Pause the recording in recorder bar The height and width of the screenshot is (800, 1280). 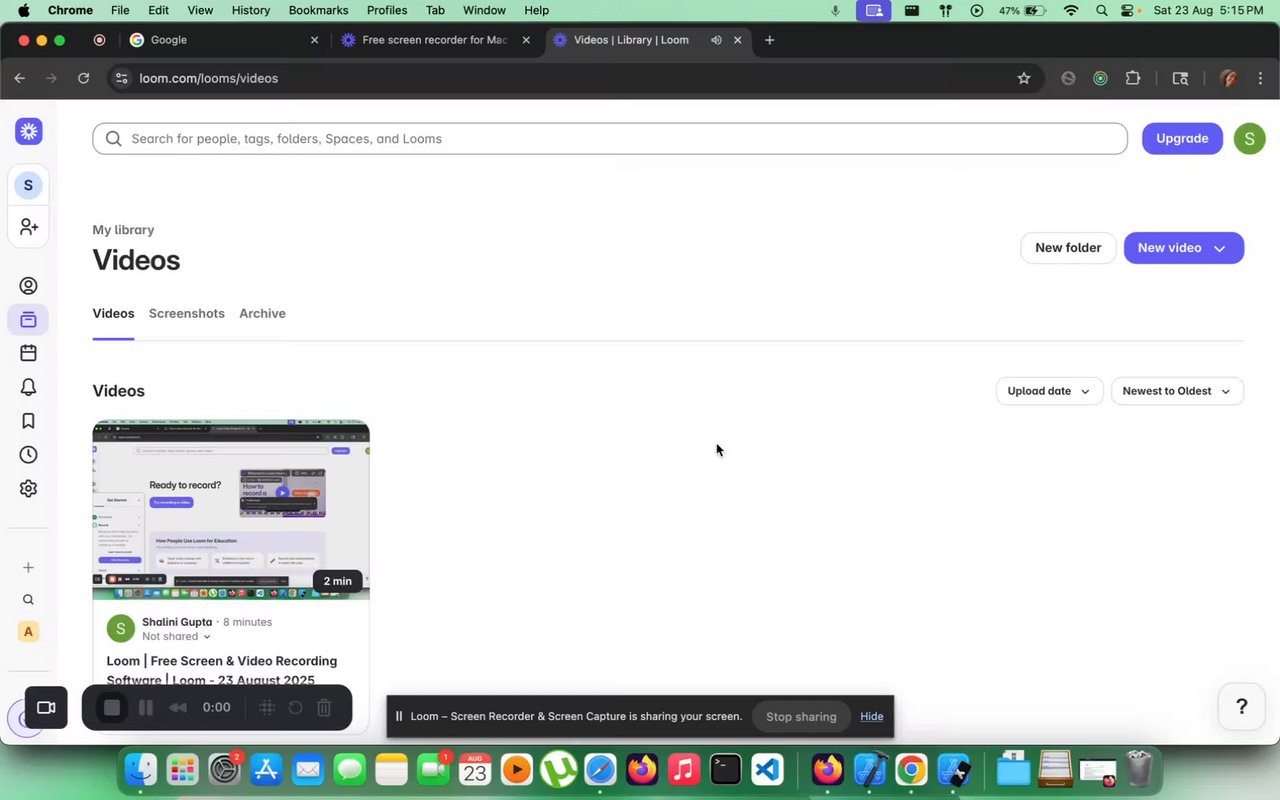point(146,708)
